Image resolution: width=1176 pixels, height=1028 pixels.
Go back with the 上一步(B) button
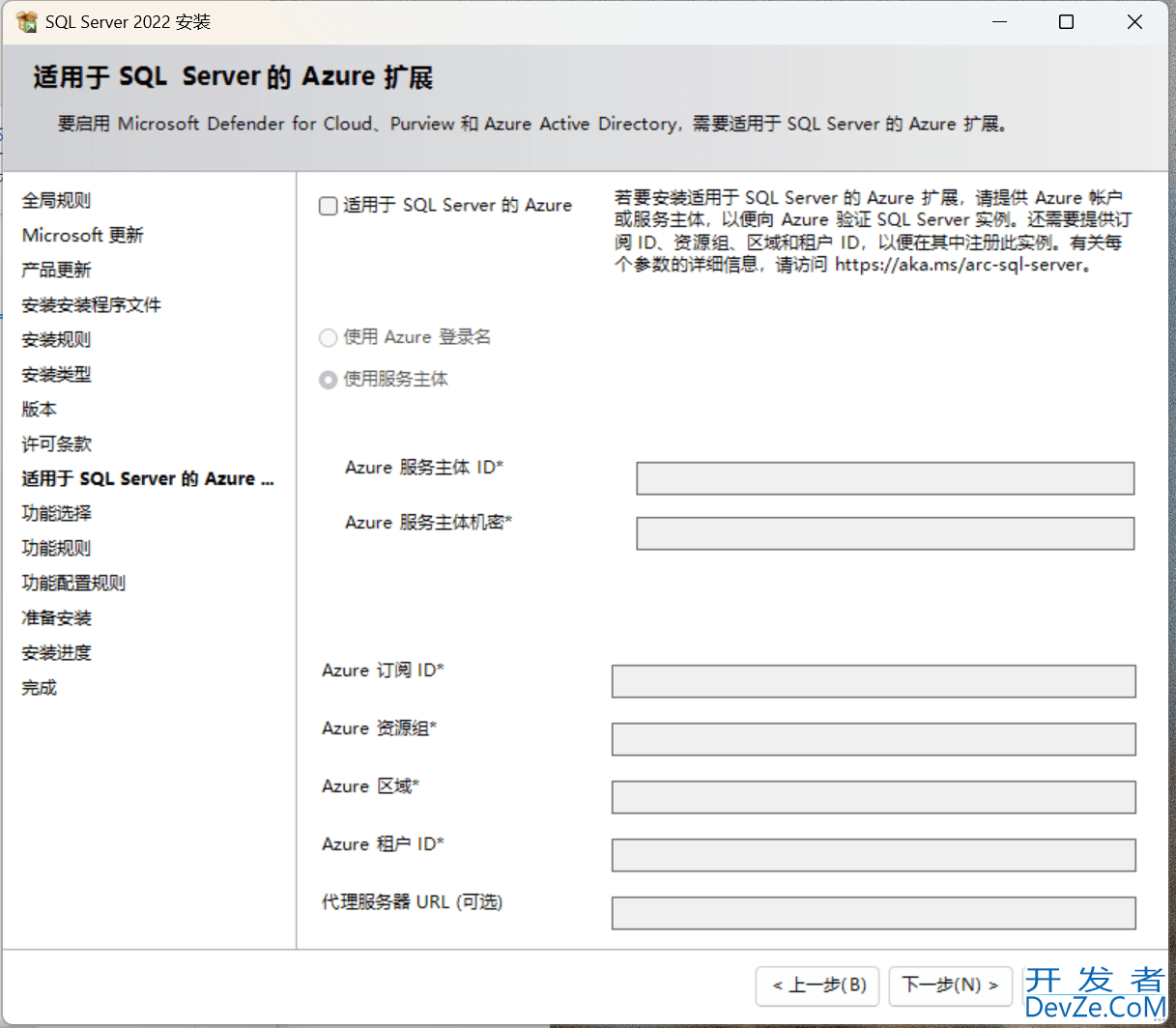pyautogui.click(x=817, y=985)
